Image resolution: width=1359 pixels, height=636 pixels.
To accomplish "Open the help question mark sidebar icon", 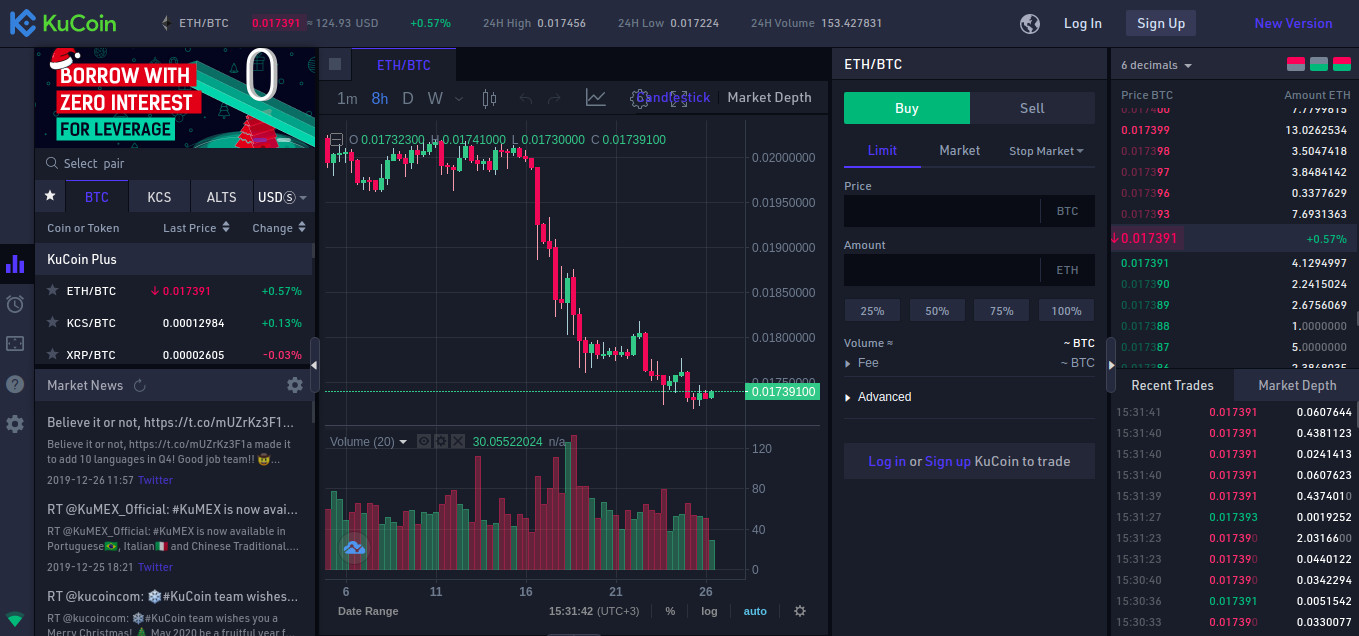I will click(x=15, y=384).
